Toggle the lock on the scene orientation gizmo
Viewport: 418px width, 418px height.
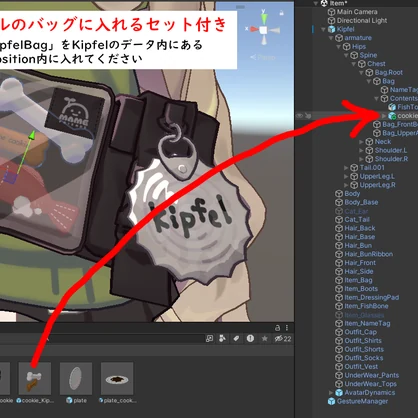tap(282, 13)
